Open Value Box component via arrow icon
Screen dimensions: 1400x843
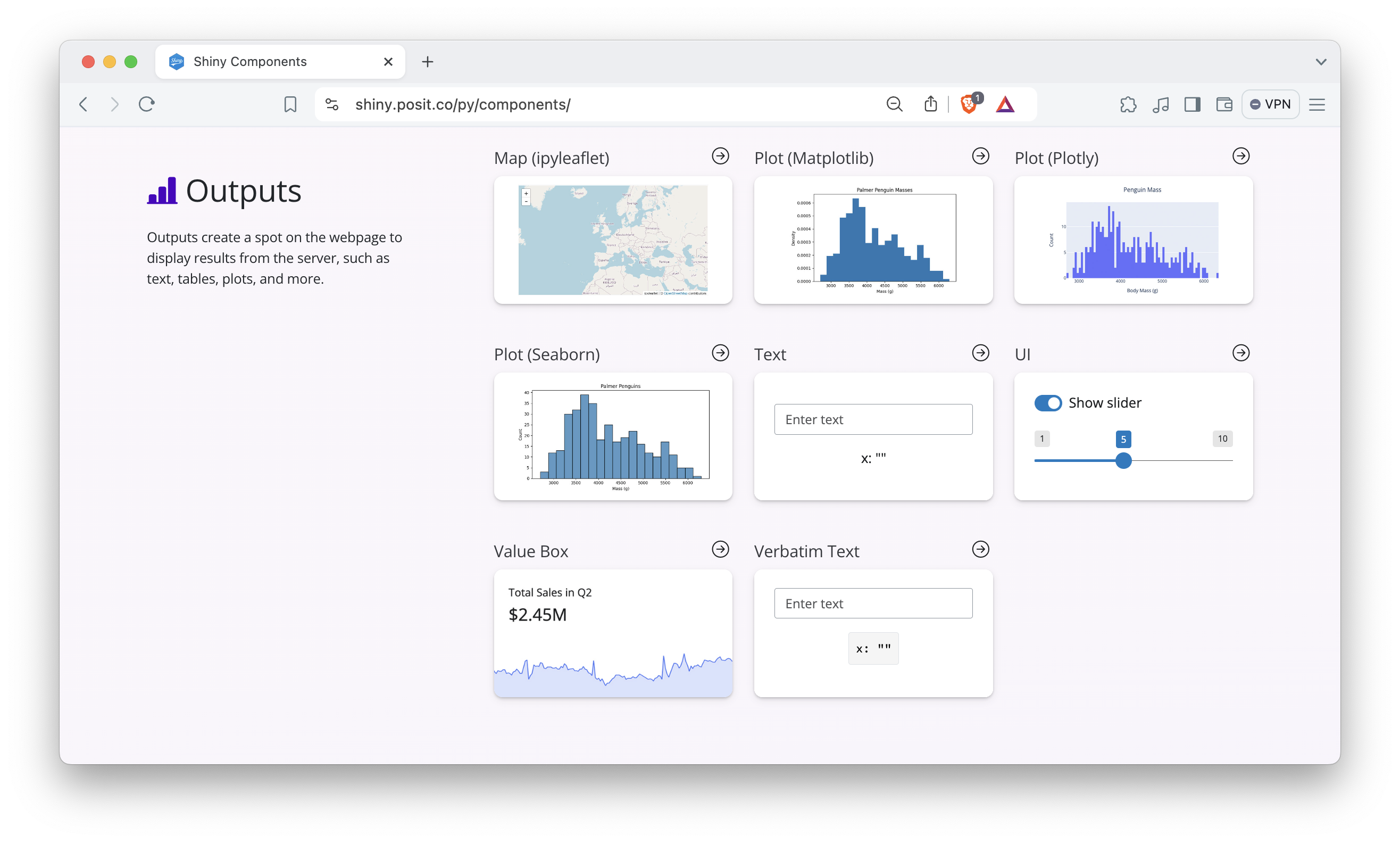pos(720,549)
